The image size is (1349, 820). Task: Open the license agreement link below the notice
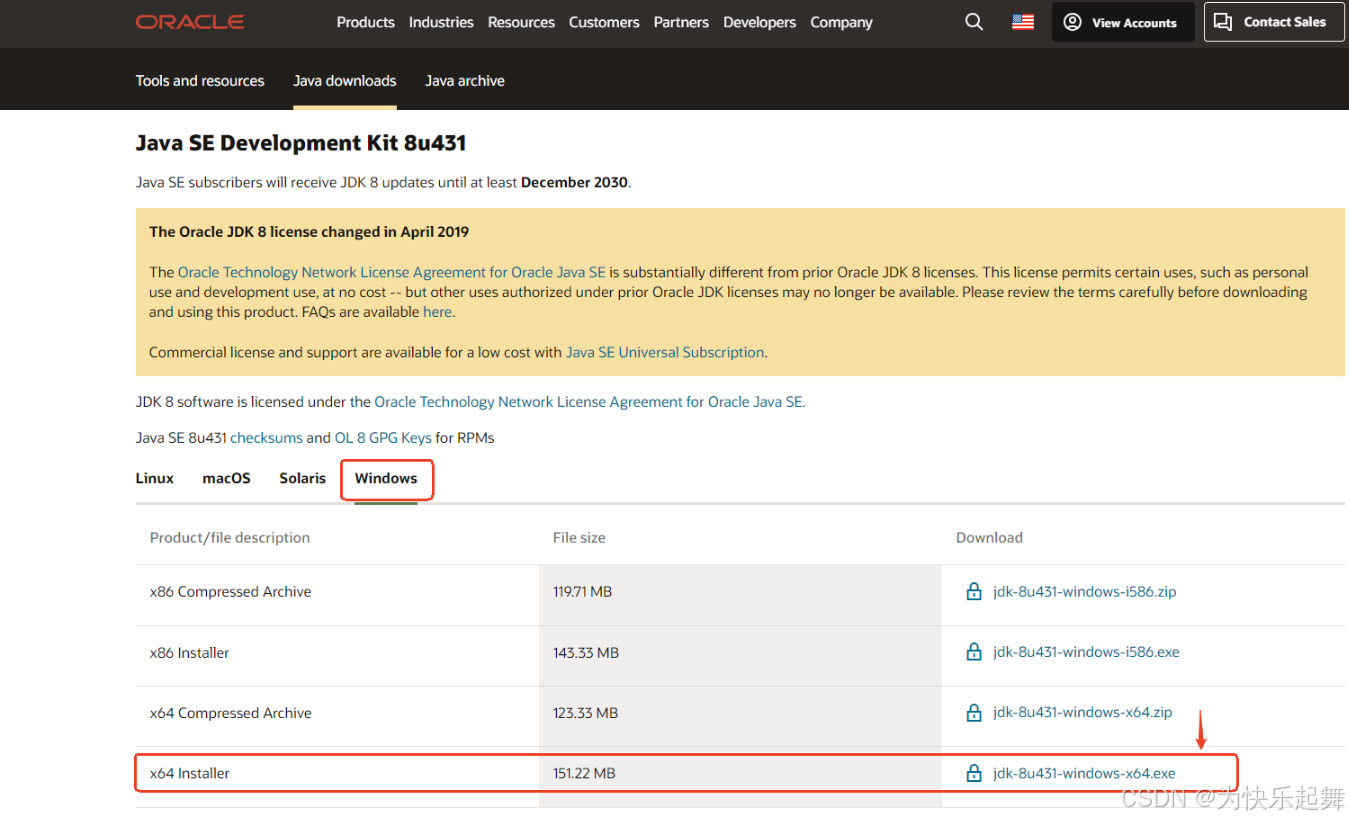[588, 402]
